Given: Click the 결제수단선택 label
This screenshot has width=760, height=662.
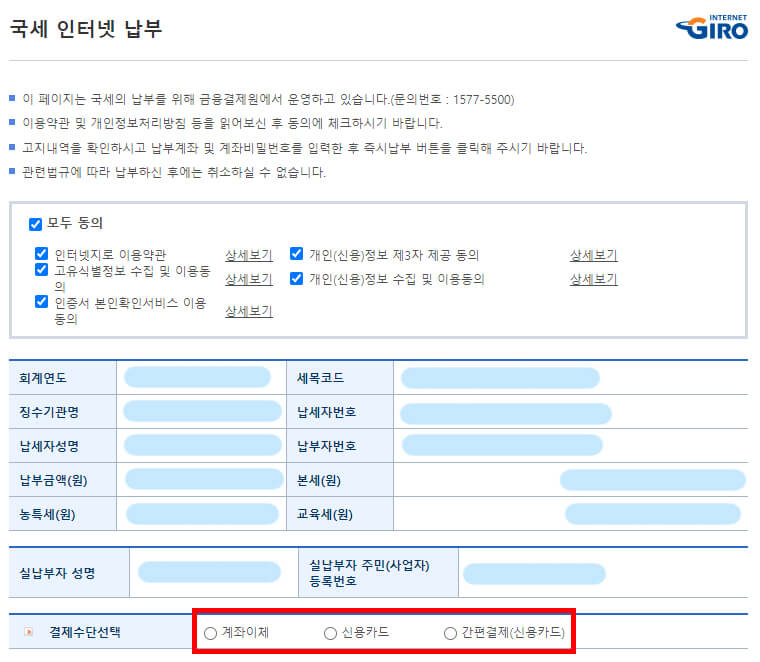Looking at the screenshot, I should 85,632.
